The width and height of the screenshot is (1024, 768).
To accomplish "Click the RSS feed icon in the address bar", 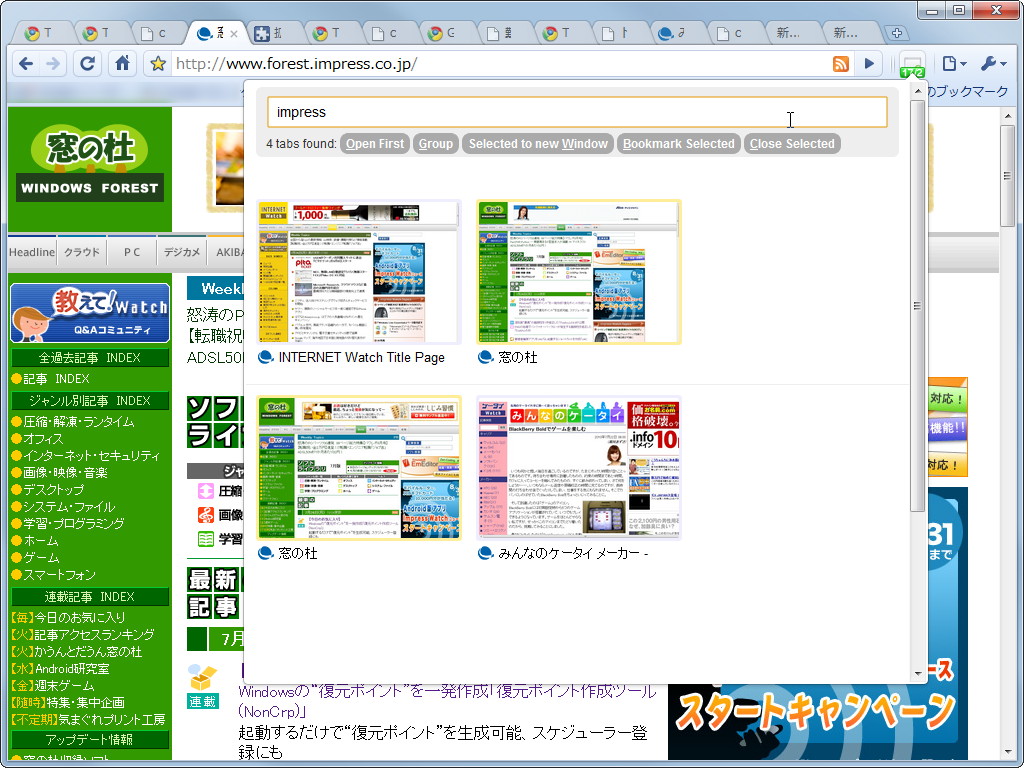I will coord(839,63).
